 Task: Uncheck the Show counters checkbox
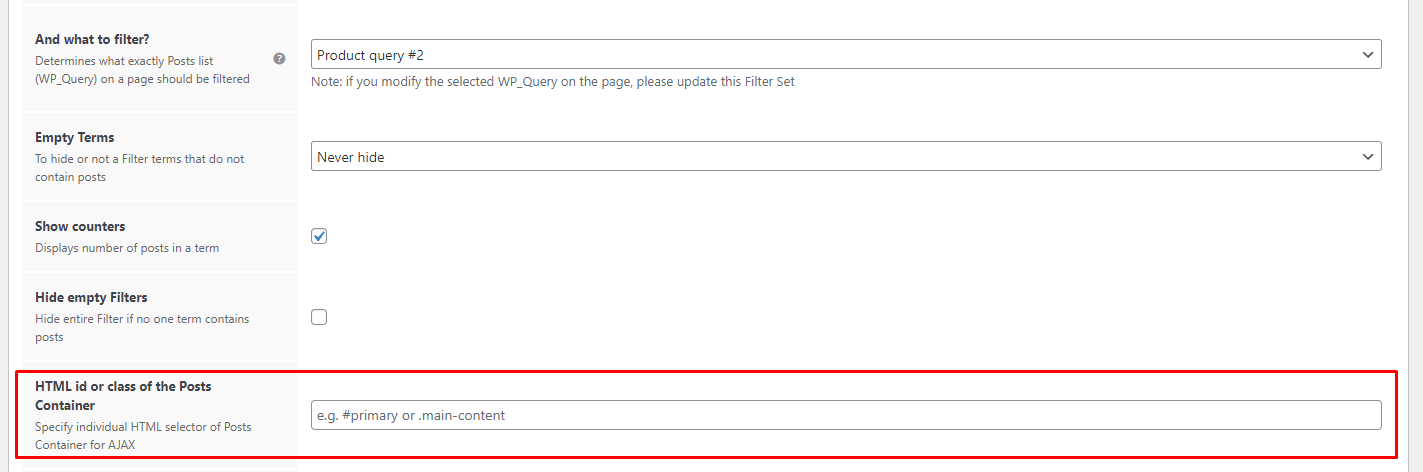pos(319,236)
